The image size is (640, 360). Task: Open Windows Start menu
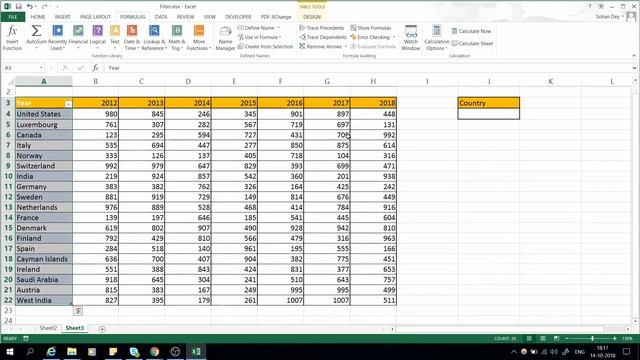click(x=9, y=351)
